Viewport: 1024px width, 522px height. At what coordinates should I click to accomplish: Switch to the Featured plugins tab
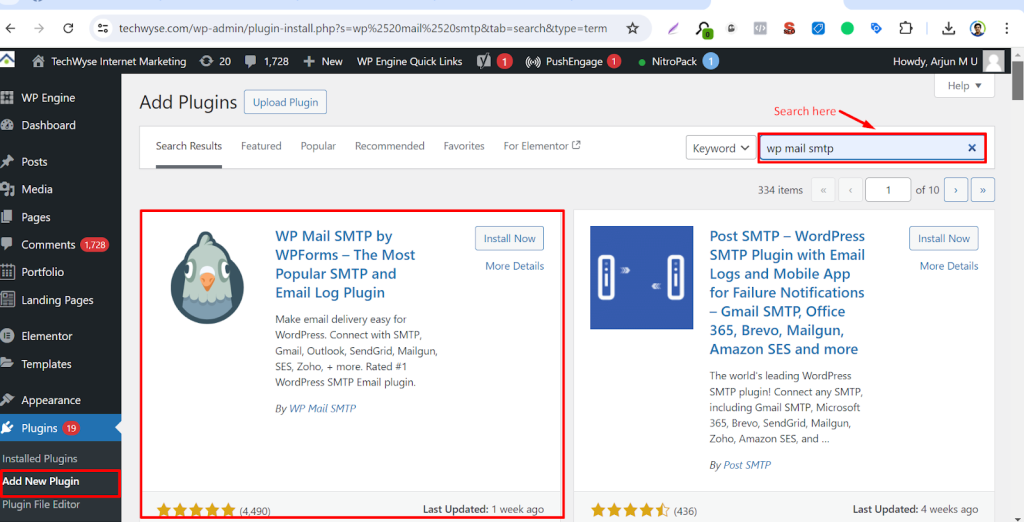point(261,146)
